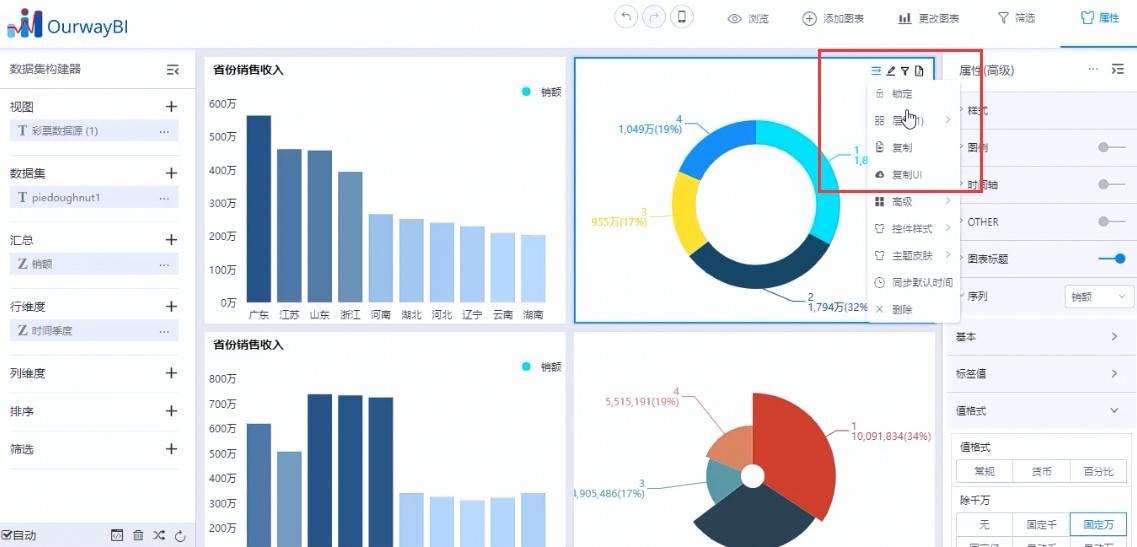Open options for 时间季度 dimension
The image size is (1137, 547).
click(x=165, y=331)
